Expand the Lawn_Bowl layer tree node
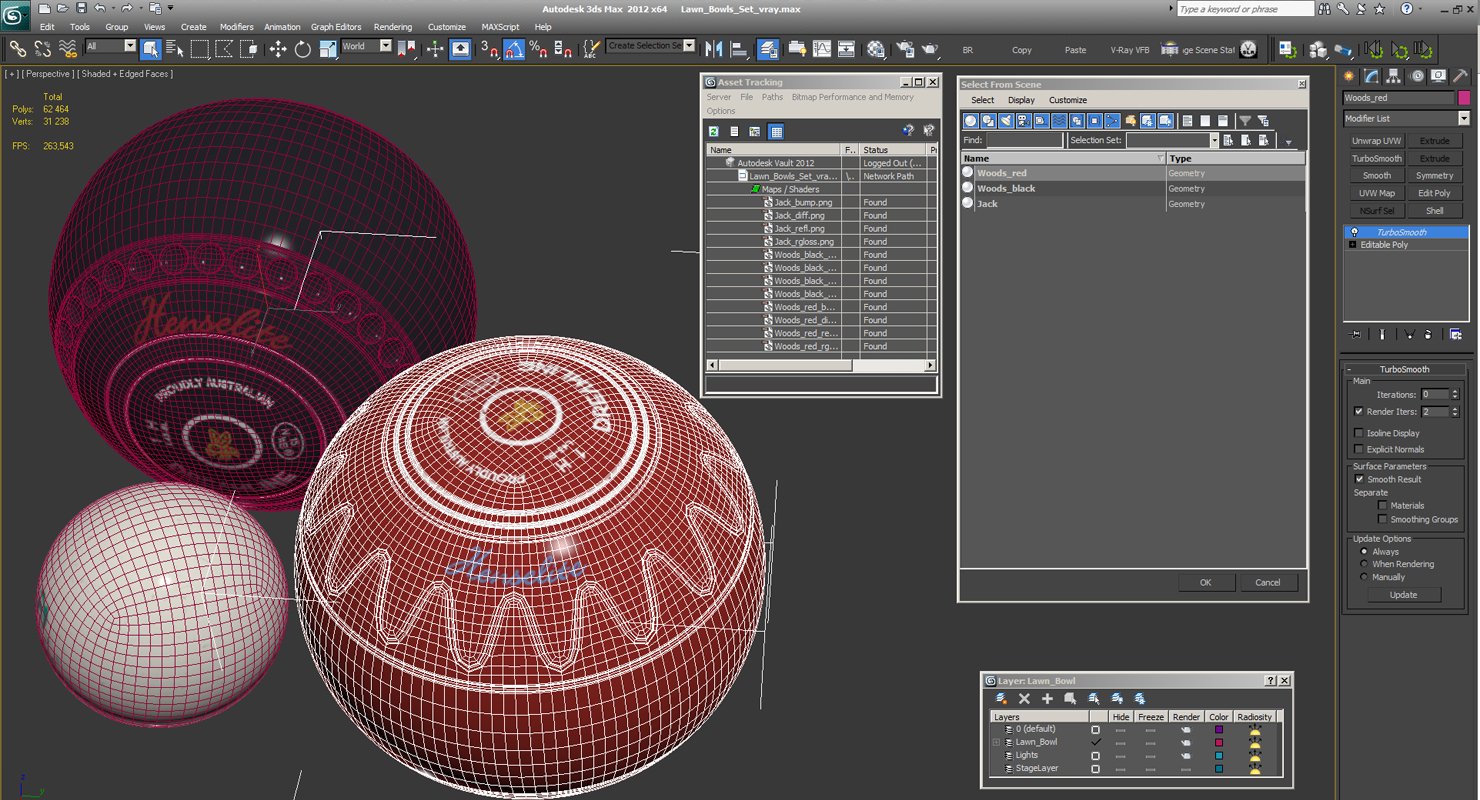The width and height of the screenshot is (1480, 800). click(996, 742)
